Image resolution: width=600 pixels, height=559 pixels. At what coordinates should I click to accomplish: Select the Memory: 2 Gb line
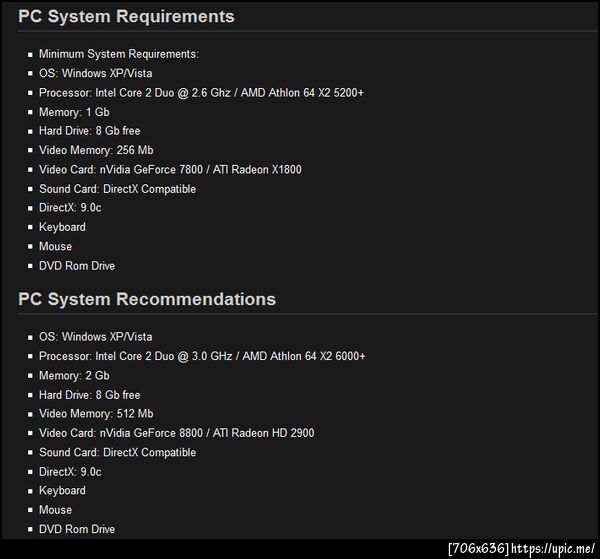(74, 376)
